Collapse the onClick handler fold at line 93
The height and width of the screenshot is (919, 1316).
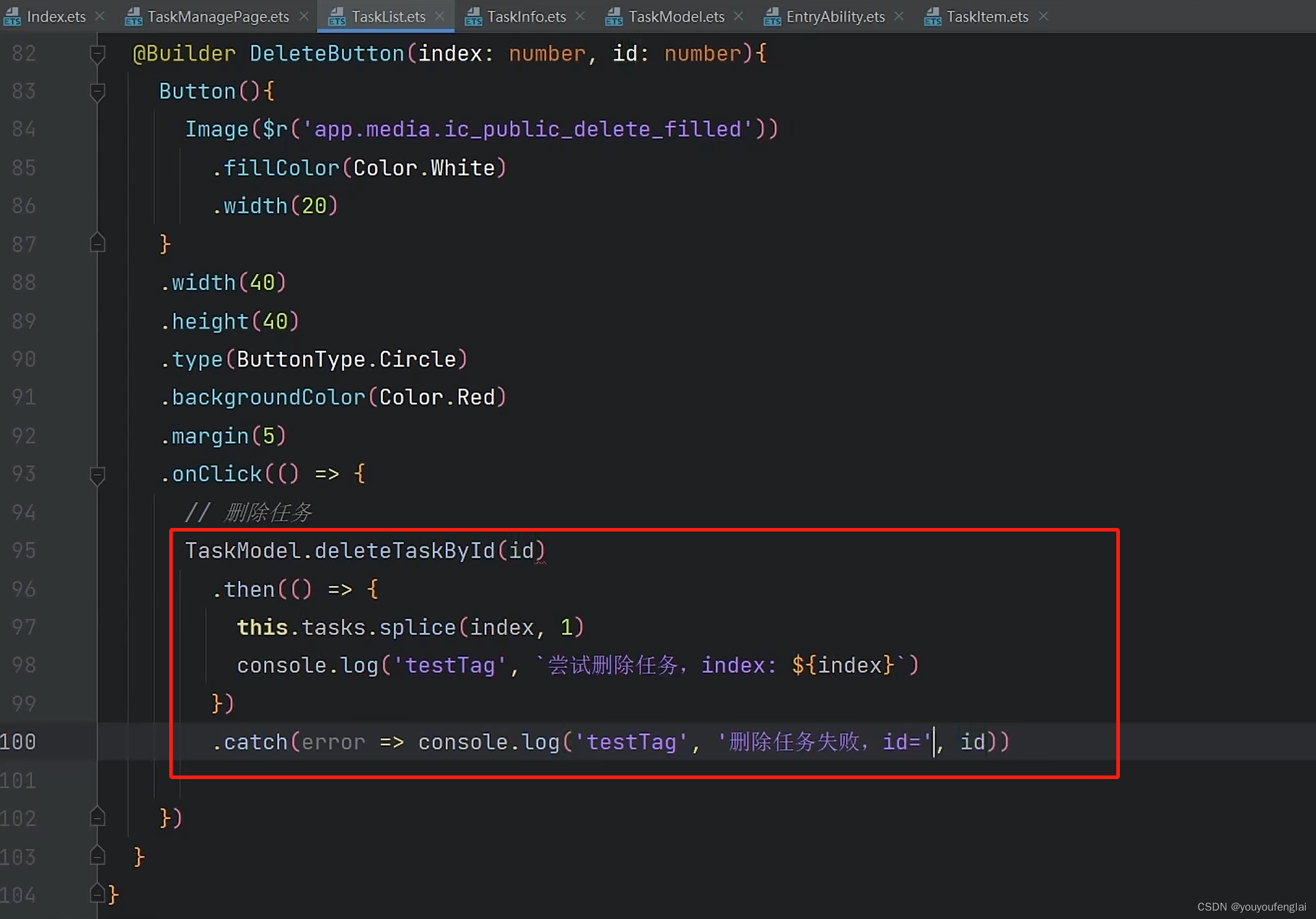(x=97, y=475)
